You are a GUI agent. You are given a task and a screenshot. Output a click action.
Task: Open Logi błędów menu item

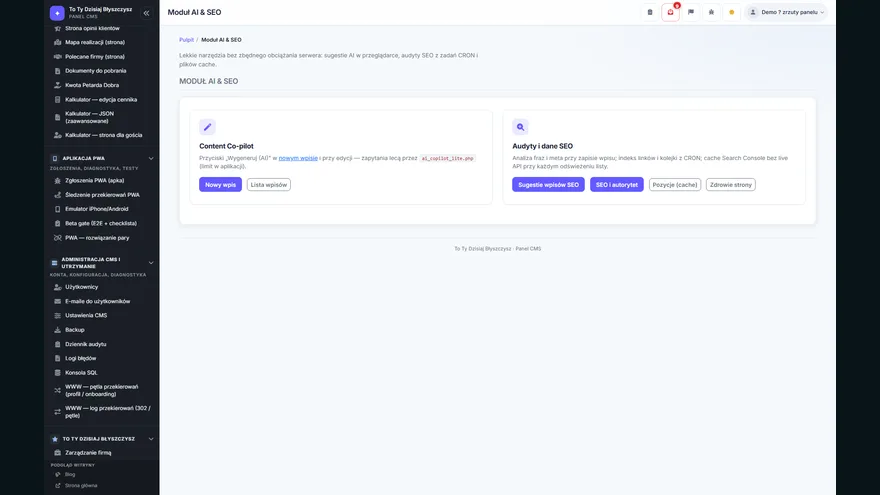point(102,358)
